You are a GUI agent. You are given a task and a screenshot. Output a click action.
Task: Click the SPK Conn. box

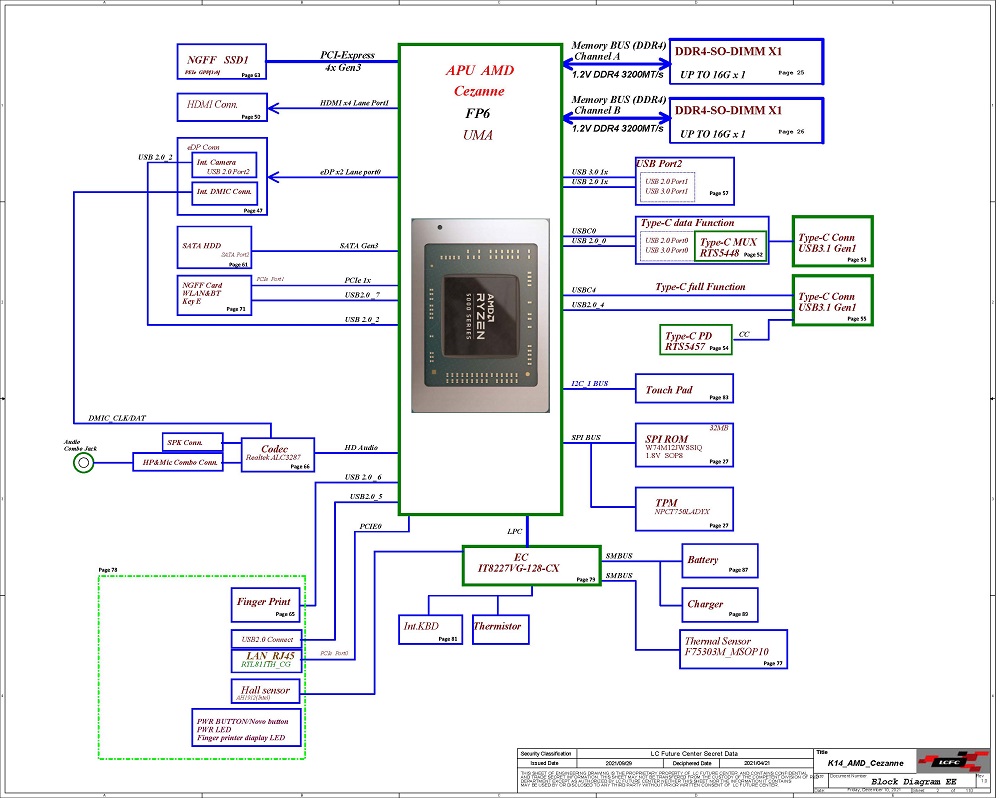click(192, 442)
